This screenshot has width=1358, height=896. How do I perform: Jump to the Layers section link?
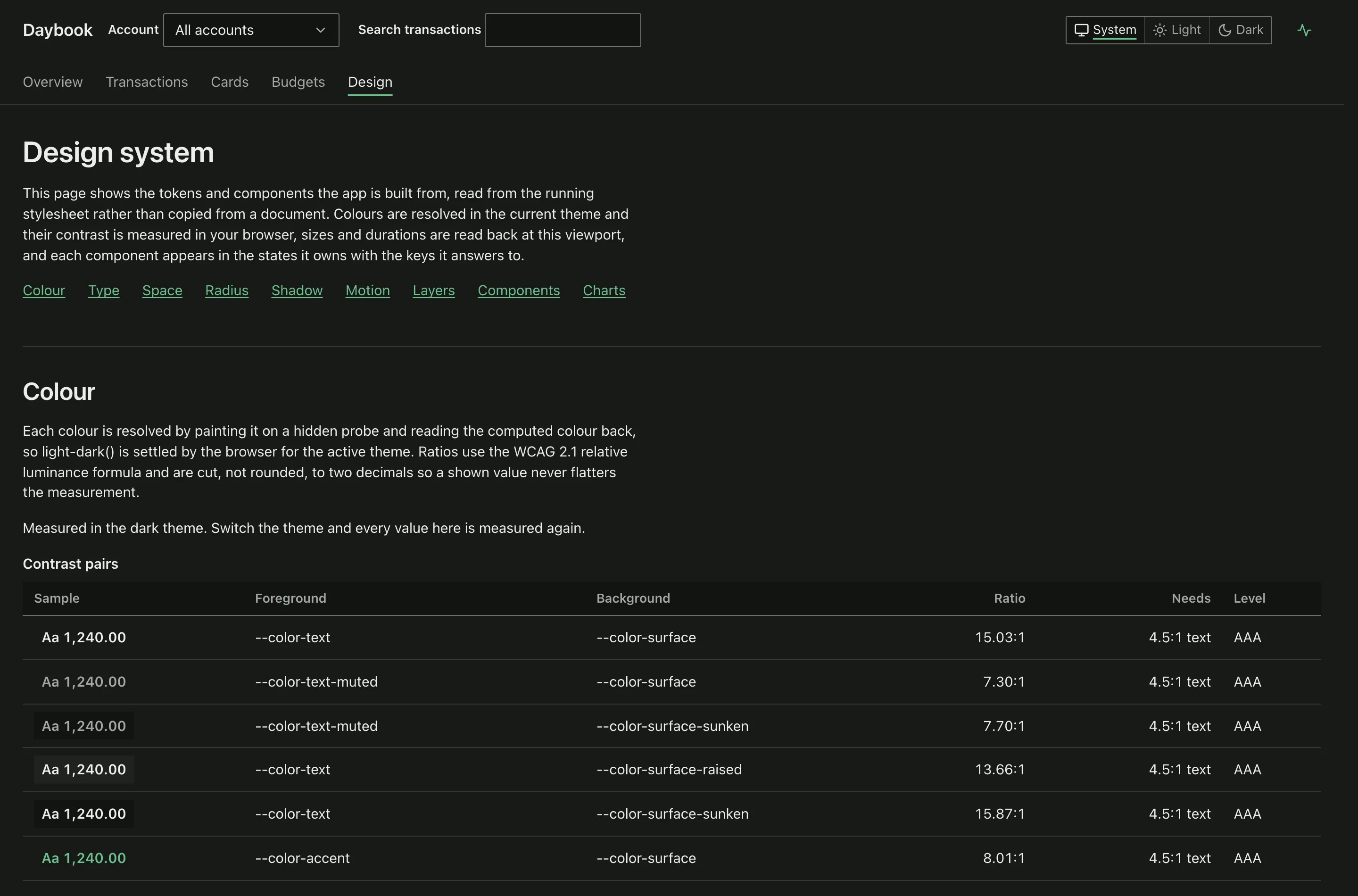(x=434, y=290)
